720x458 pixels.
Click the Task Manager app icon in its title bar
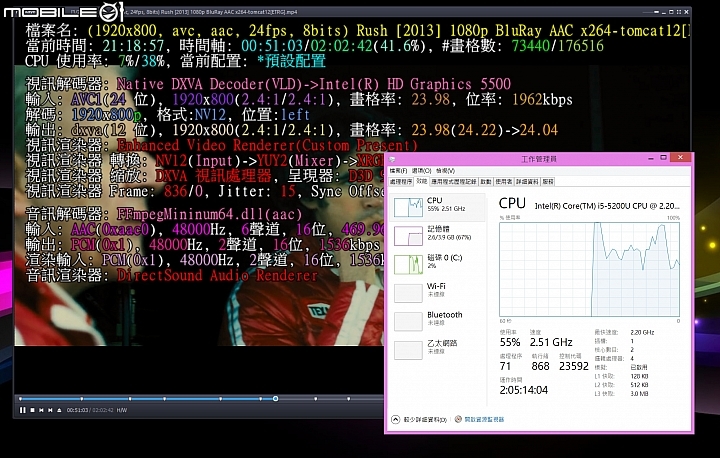pos(393,159)
